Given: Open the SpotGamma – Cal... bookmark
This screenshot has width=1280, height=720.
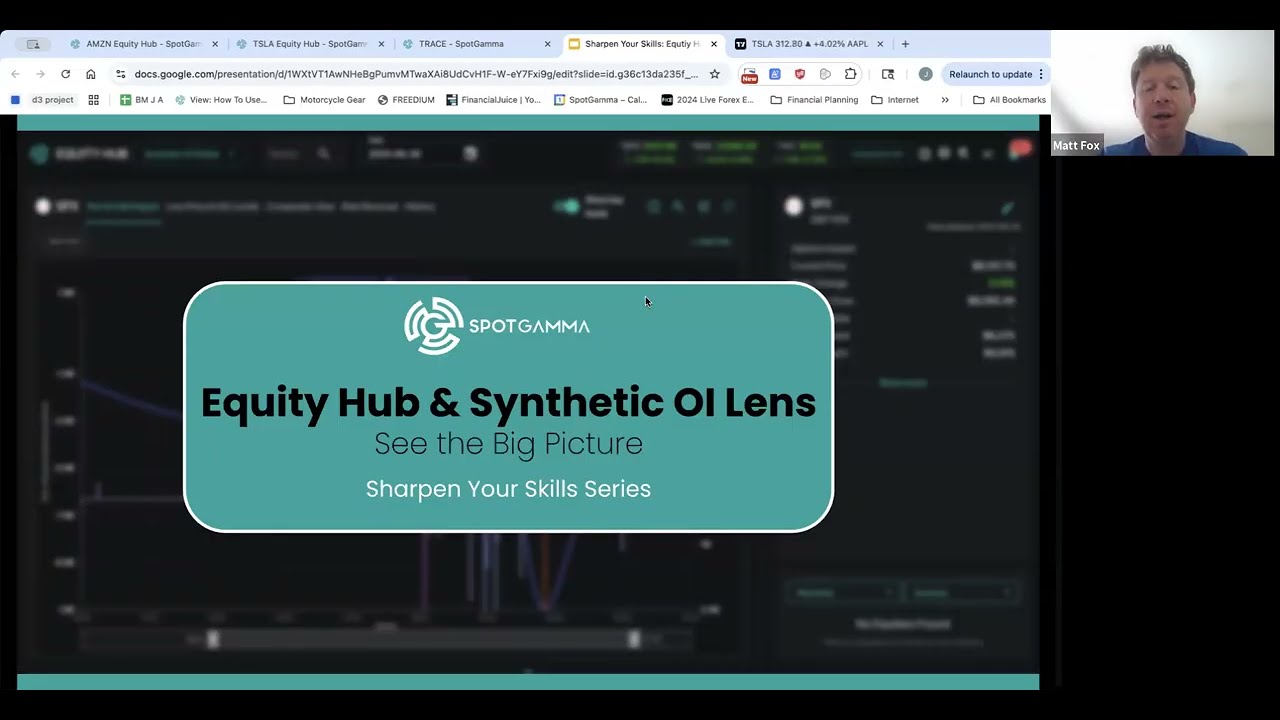Looking at the screenshot, I should [601, 100].
